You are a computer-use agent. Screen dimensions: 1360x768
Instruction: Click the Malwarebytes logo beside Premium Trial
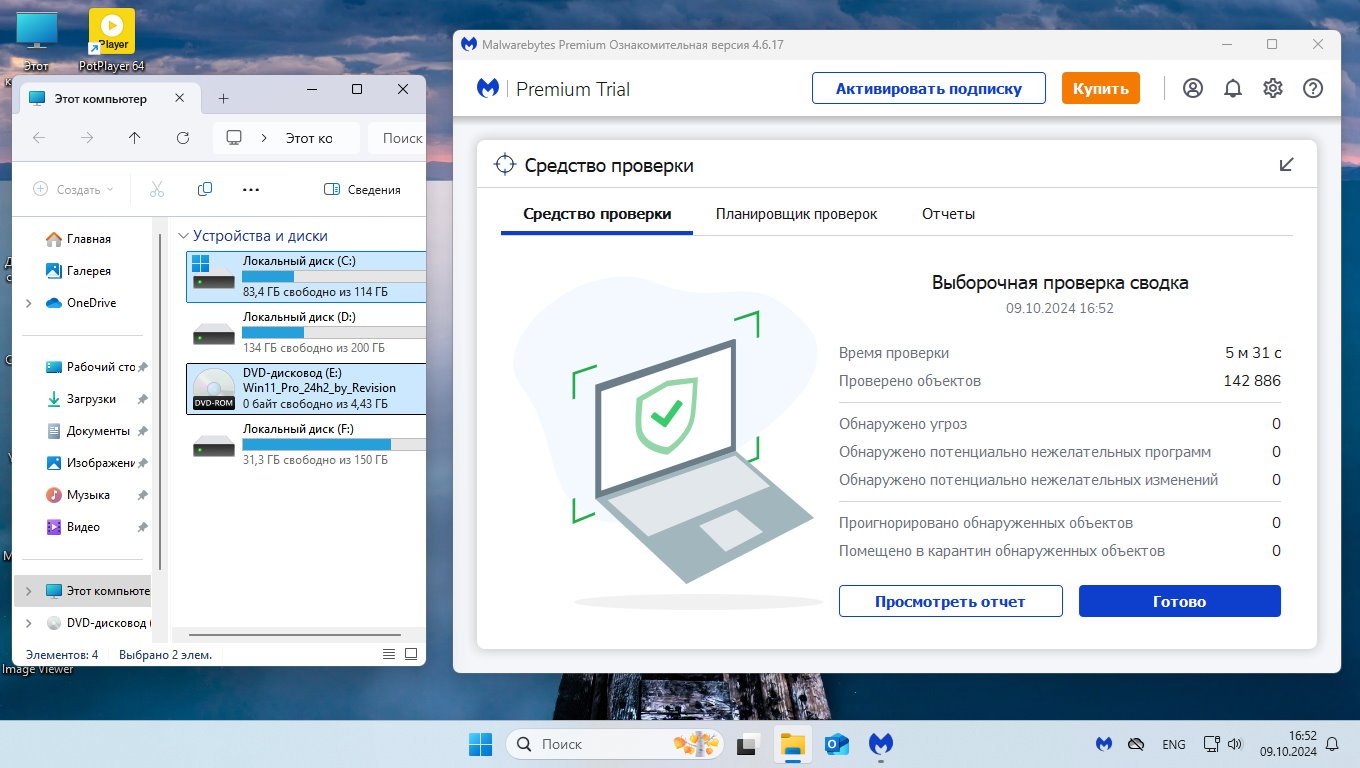click(488, 89)
